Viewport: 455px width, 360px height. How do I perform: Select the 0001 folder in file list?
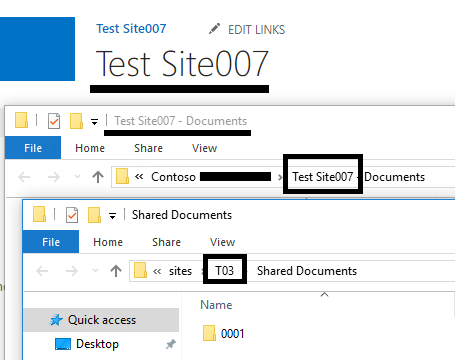[224, 333]
